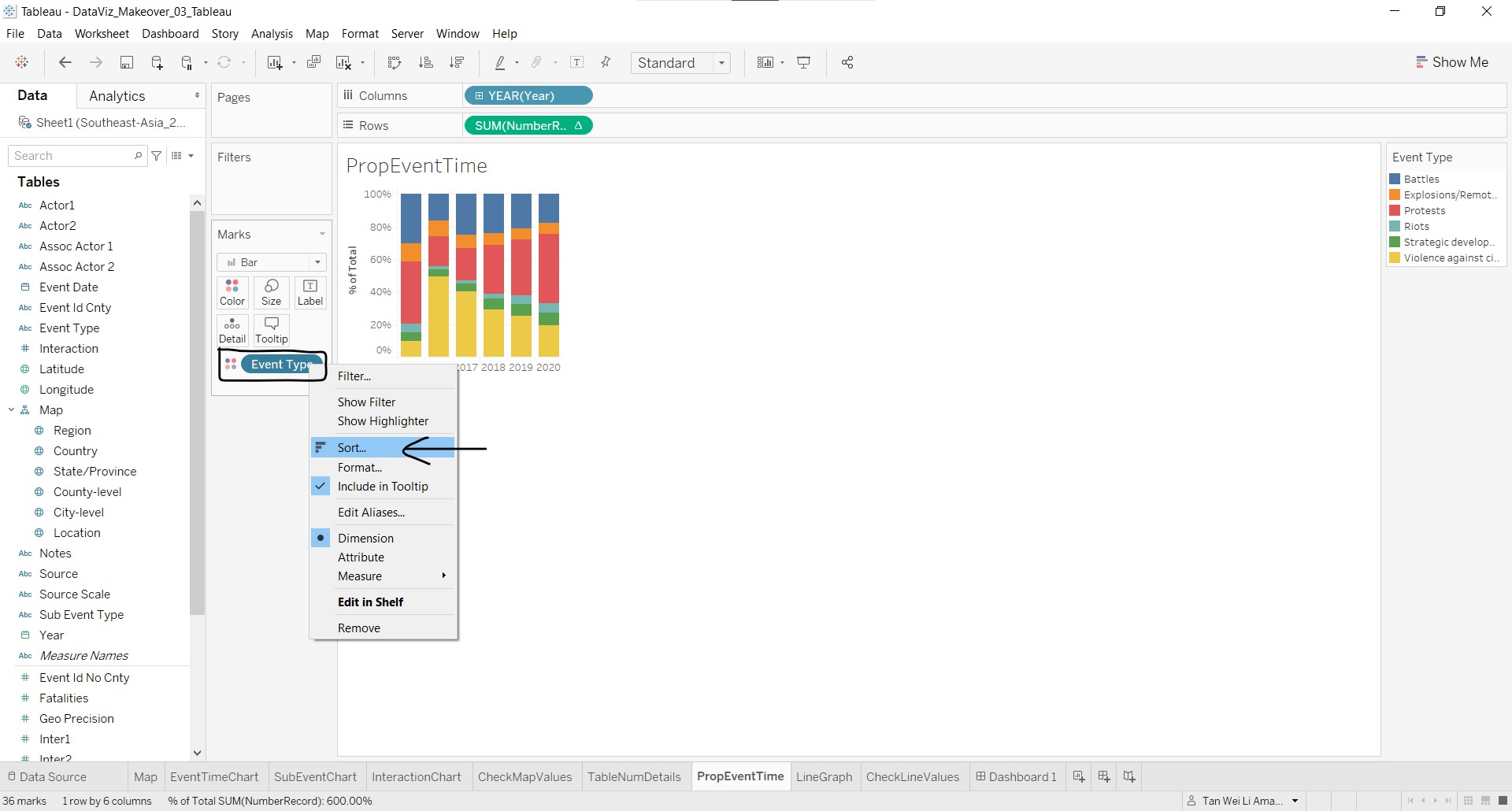The width and height of the screenshot is (1512, 811).
Task: Open the Color marks card button
Action: tap(232, 292)
